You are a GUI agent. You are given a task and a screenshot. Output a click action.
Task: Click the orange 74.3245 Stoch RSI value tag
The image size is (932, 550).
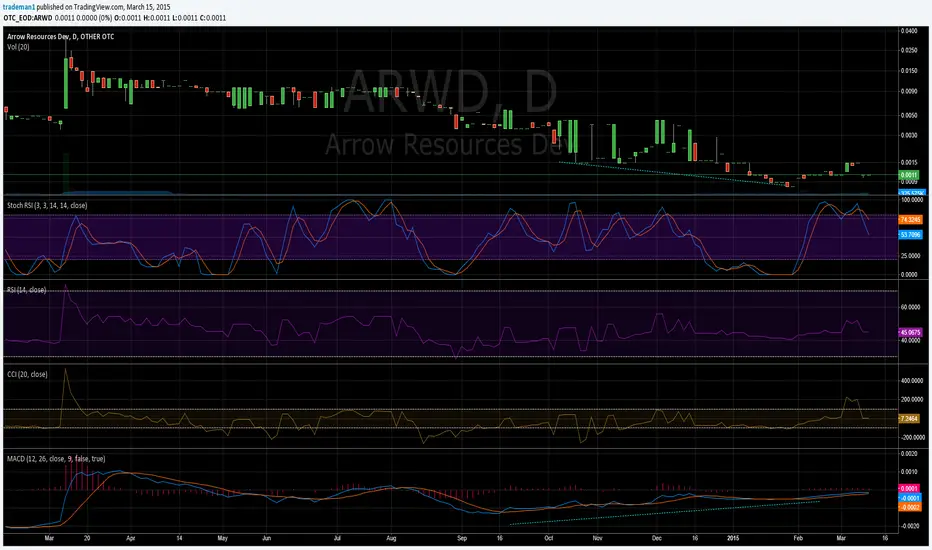(x=910, y=219)
